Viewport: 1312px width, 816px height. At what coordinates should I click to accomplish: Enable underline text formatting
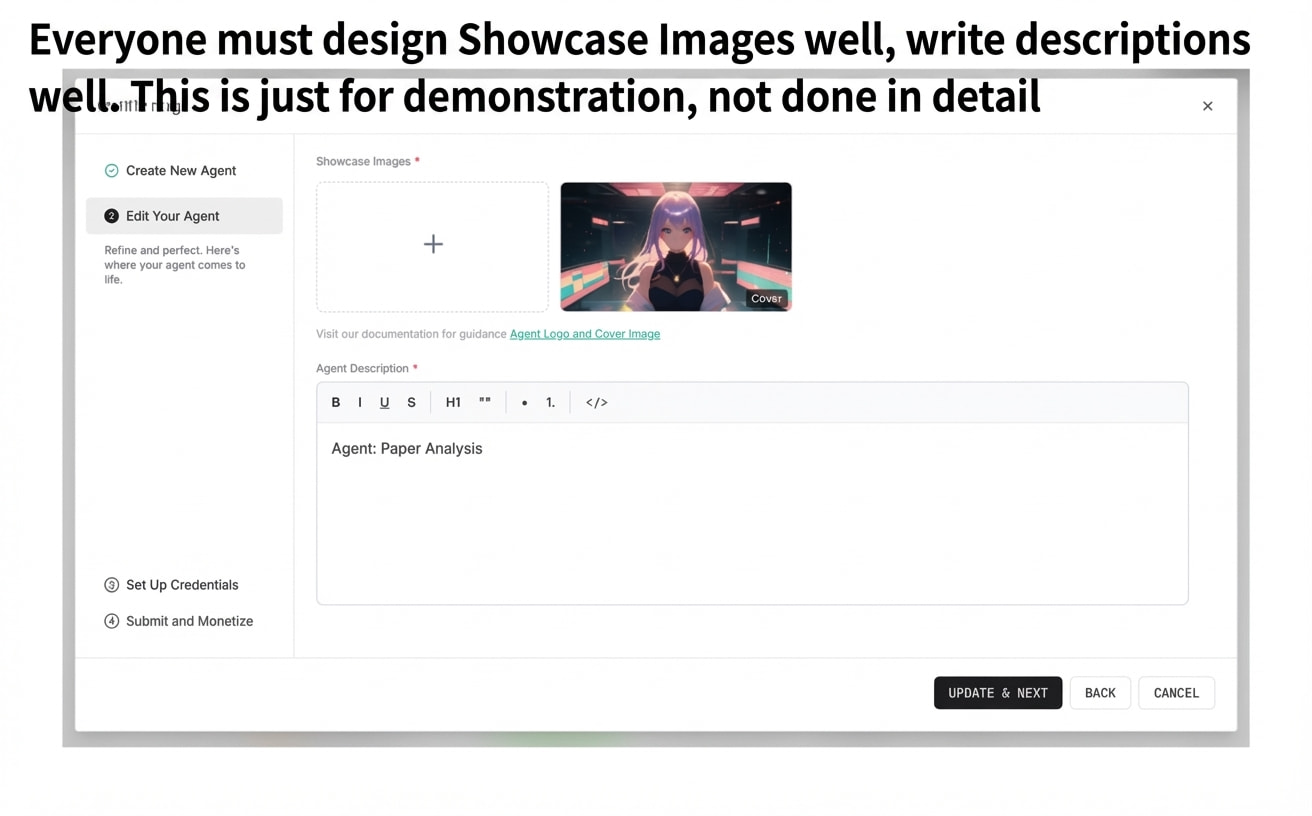(x=384, y=402)
